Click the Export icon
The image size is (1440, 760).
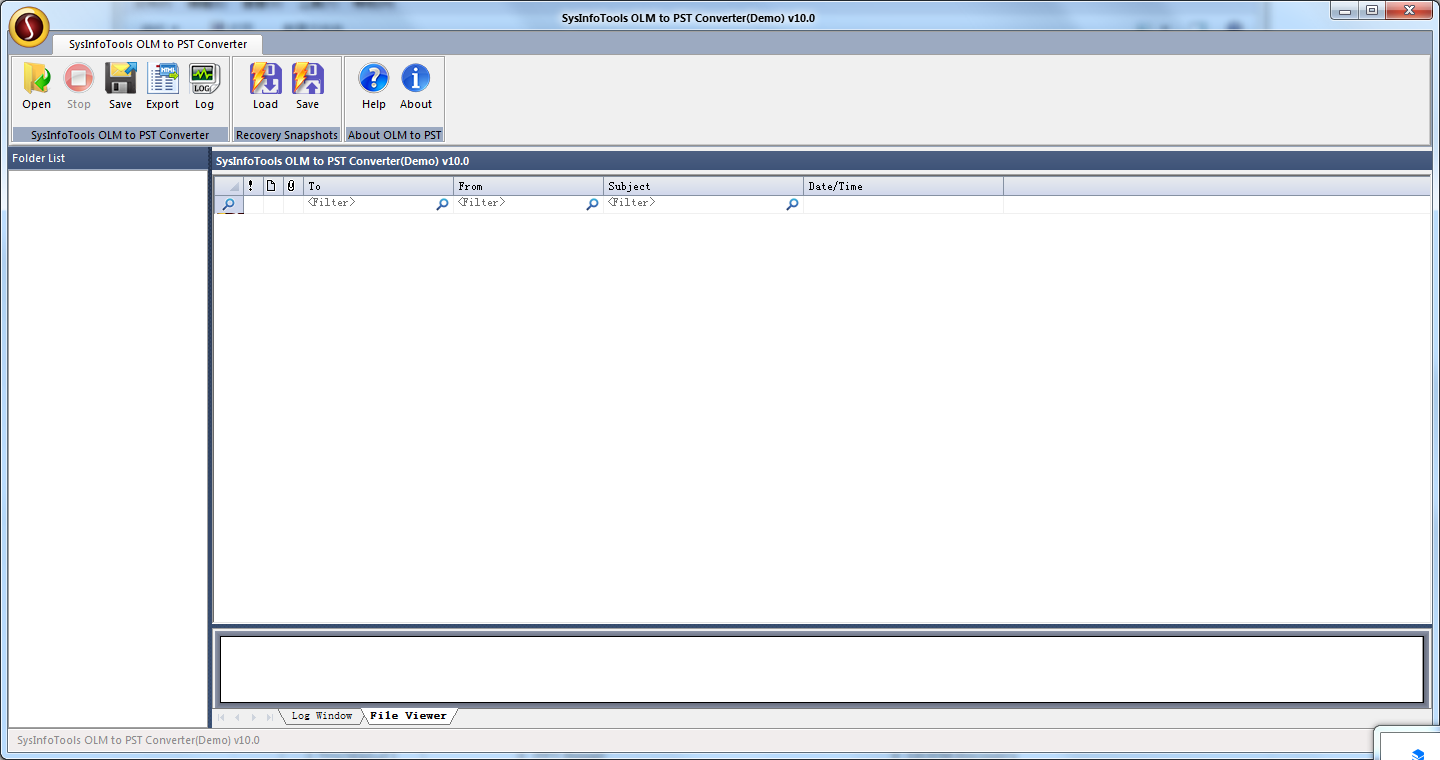tap(163, 86)
